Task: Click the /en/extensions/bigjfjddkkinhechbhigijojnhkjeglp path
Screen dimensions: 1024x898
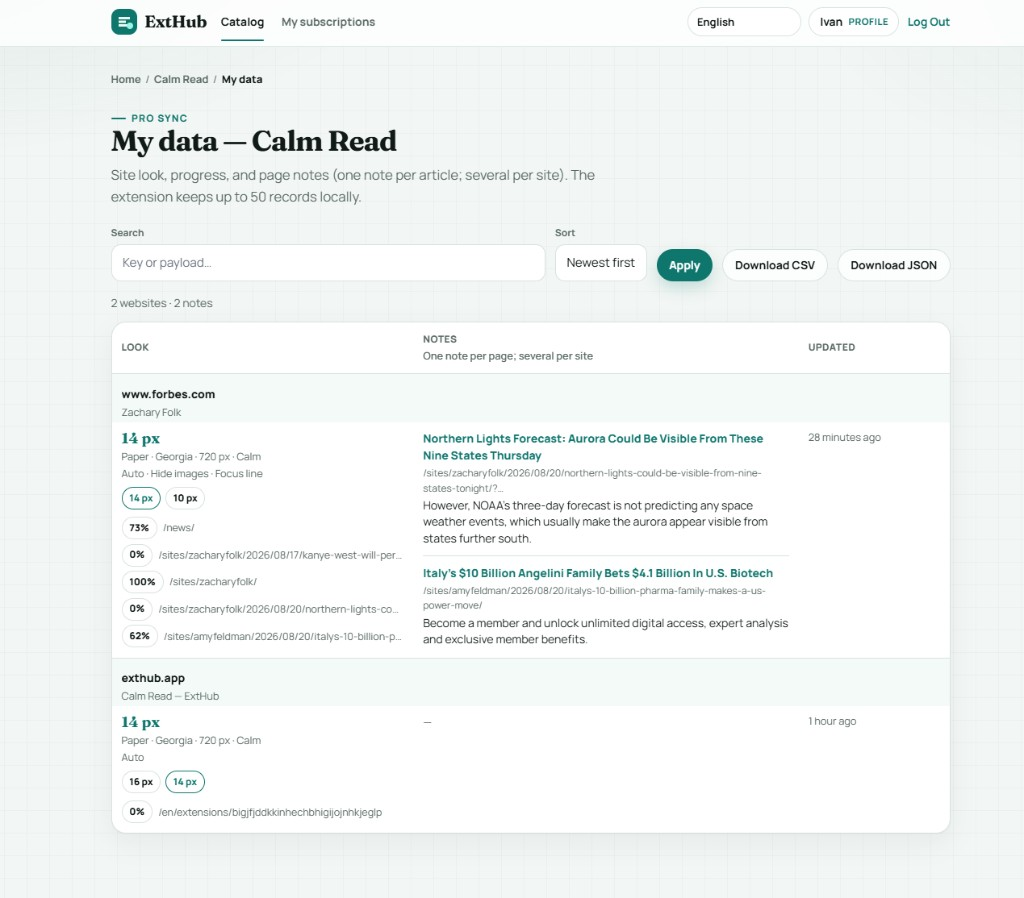Action: click(270, 812)
